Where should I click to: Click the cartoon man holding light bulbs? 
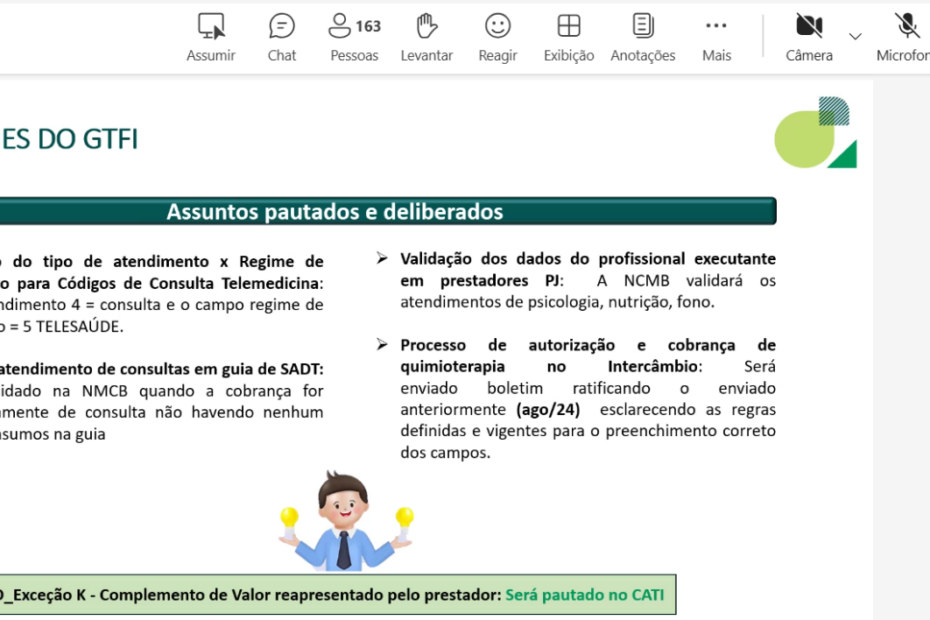345,522
